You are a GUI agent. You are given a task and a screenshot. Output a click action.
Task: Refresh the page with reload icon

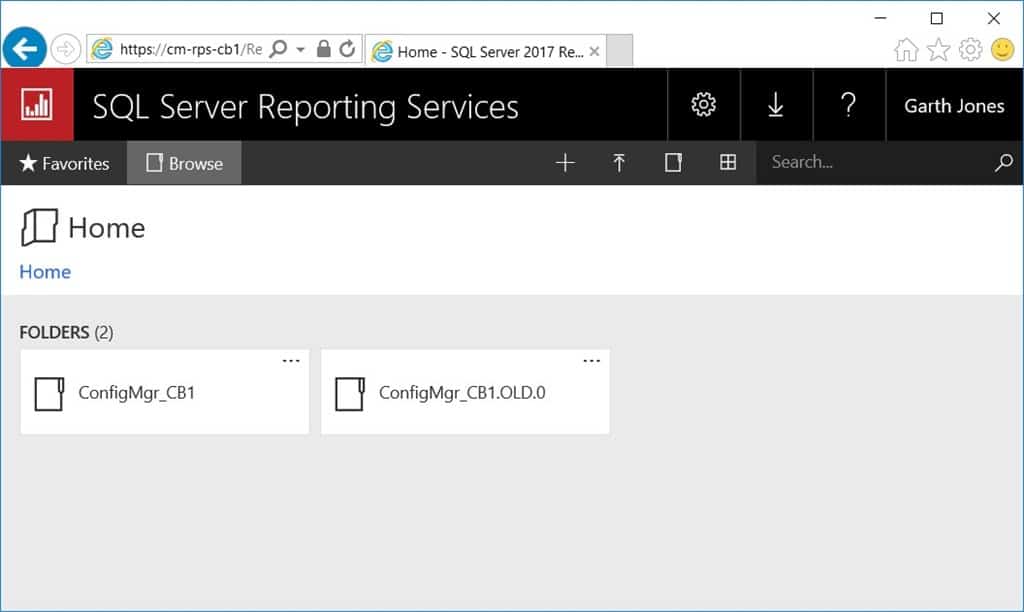click(x=347, y=49)
